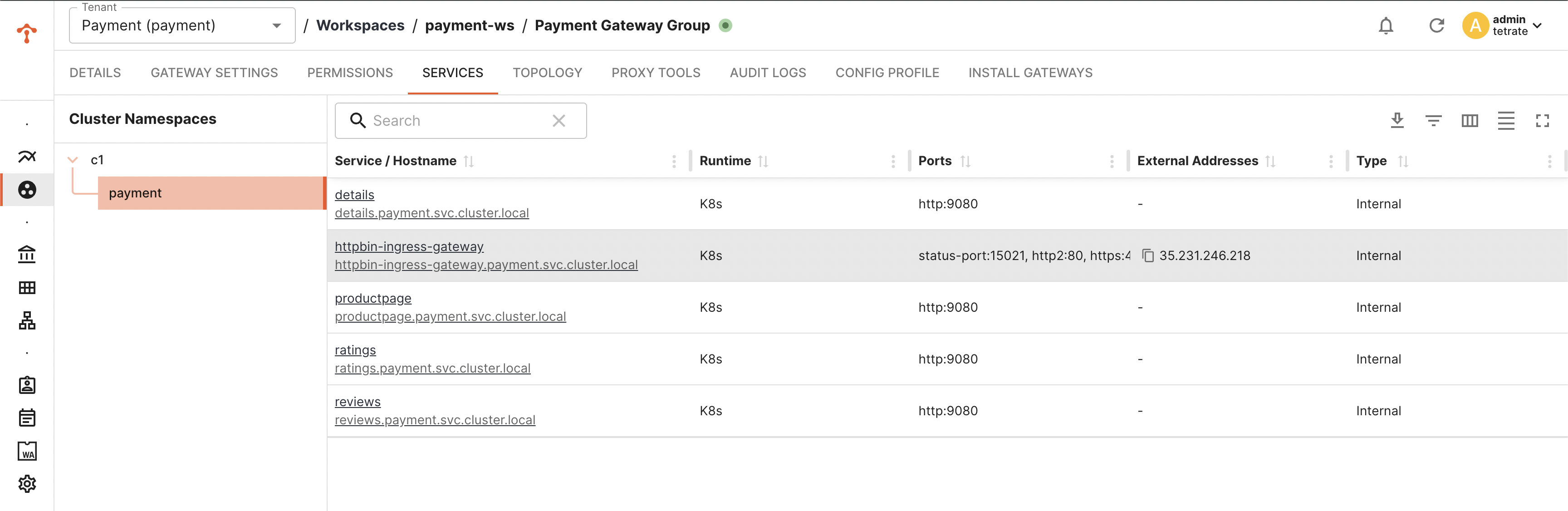Open the Tenant dropdown selector

[x=182, y=25]
